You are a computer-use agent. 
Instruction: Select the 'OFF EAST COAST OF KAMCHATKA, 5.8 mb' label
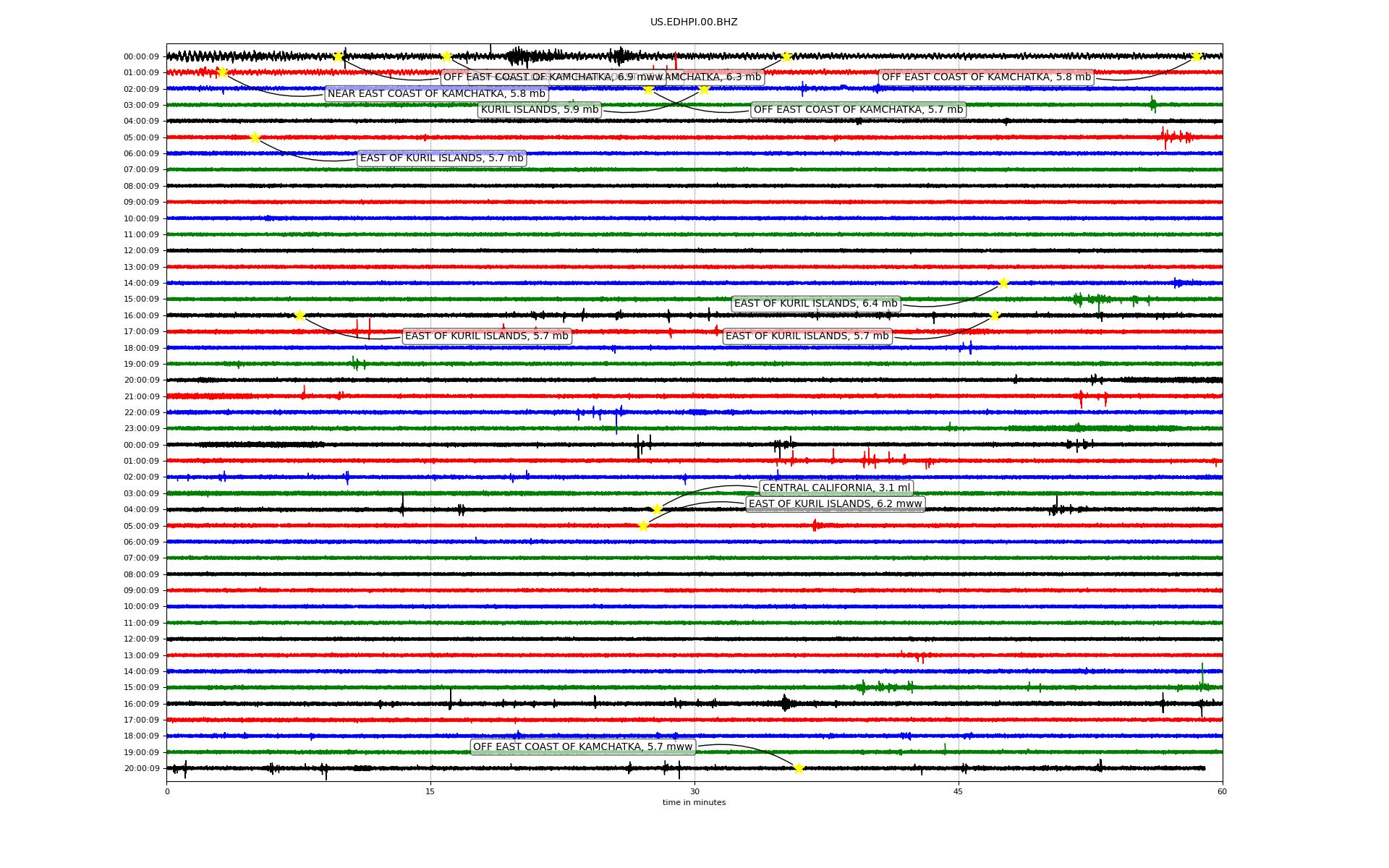click(986, 77)
